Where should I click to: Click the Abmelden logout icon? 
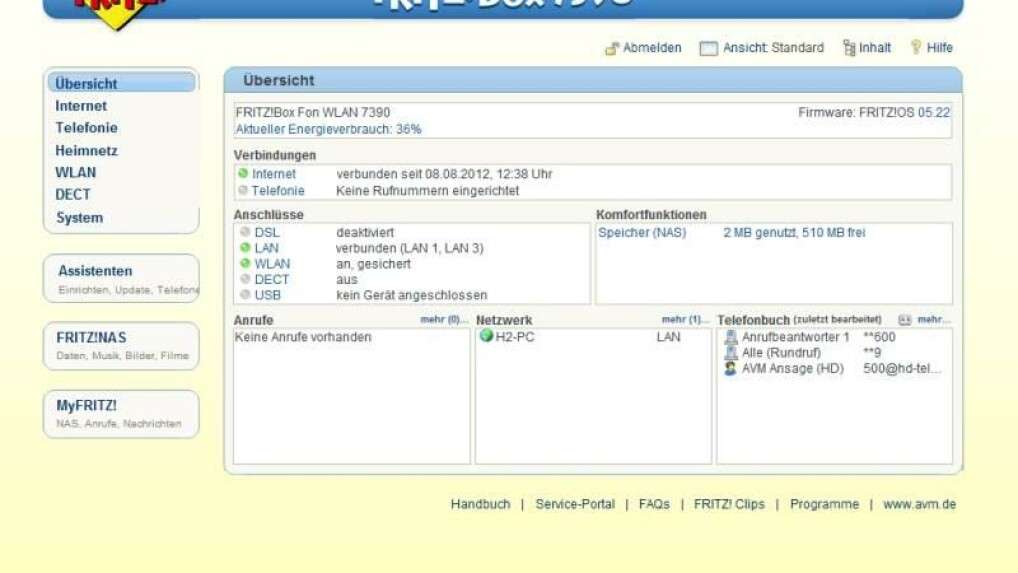pyautogui.click(x=612, y=48)
